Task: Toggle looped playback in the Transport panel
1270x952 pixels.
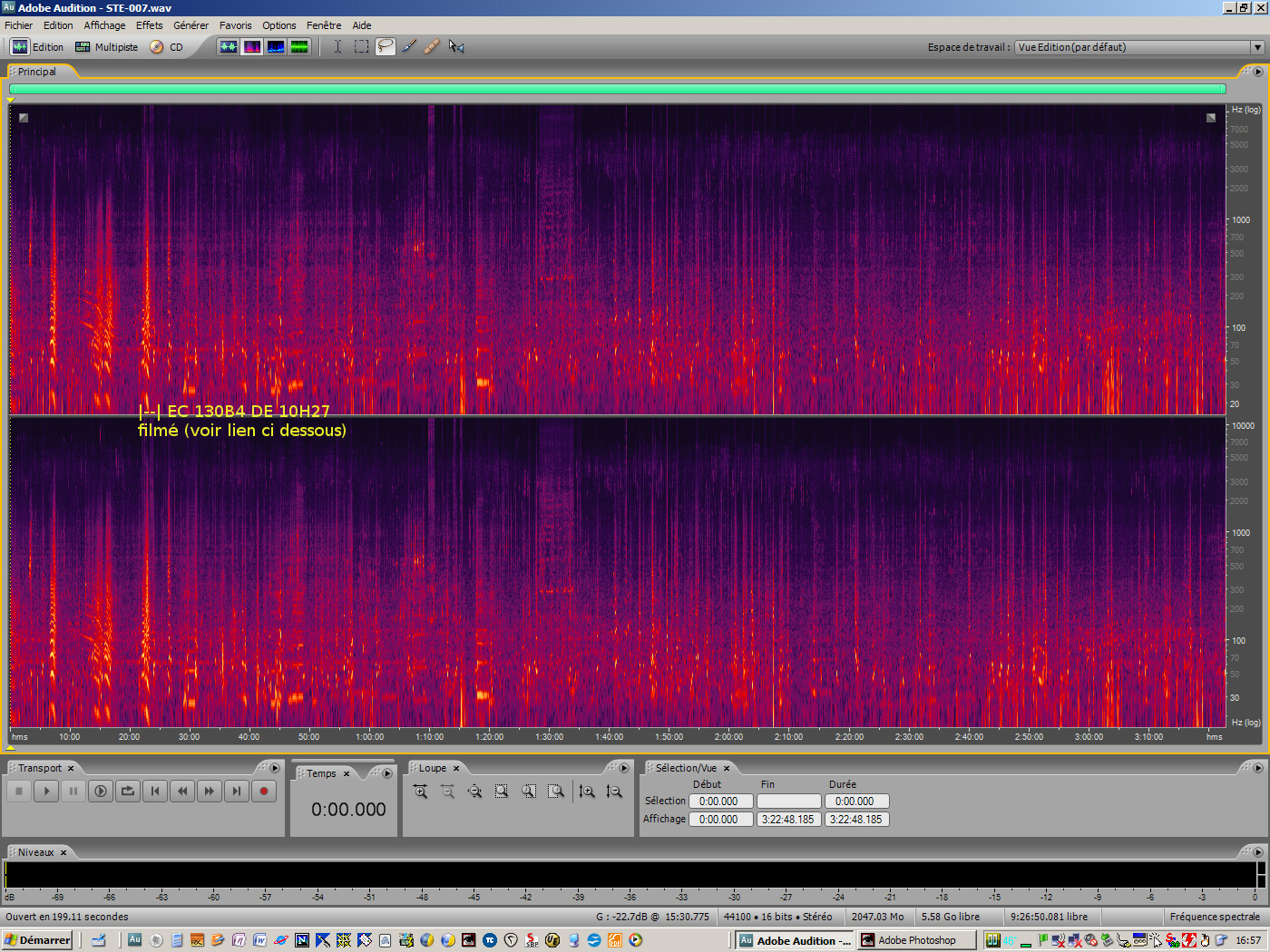Action: [x=128, y=791]
